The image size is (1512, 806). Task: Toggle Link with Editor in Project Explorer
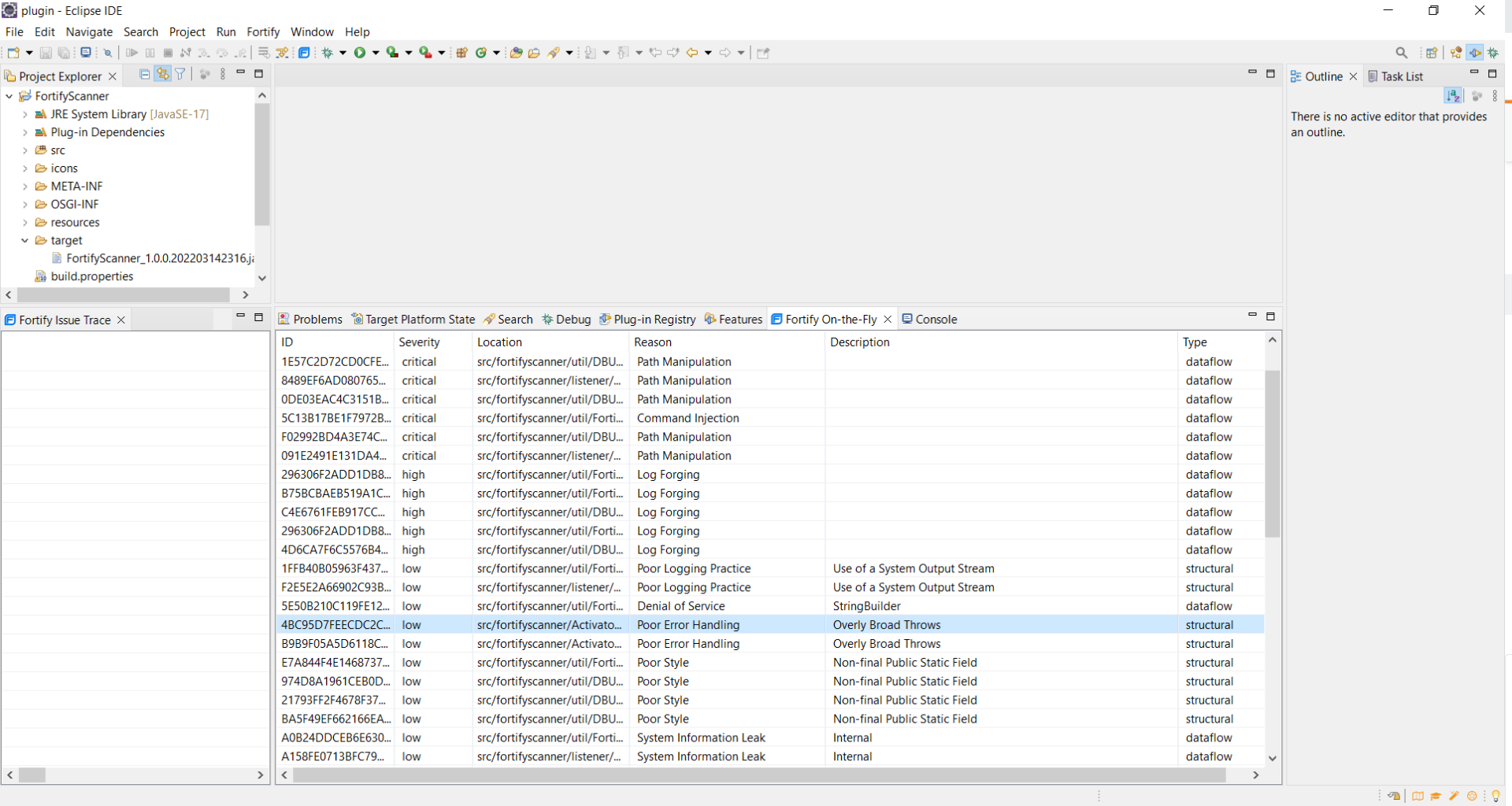(x=162, y=74)
